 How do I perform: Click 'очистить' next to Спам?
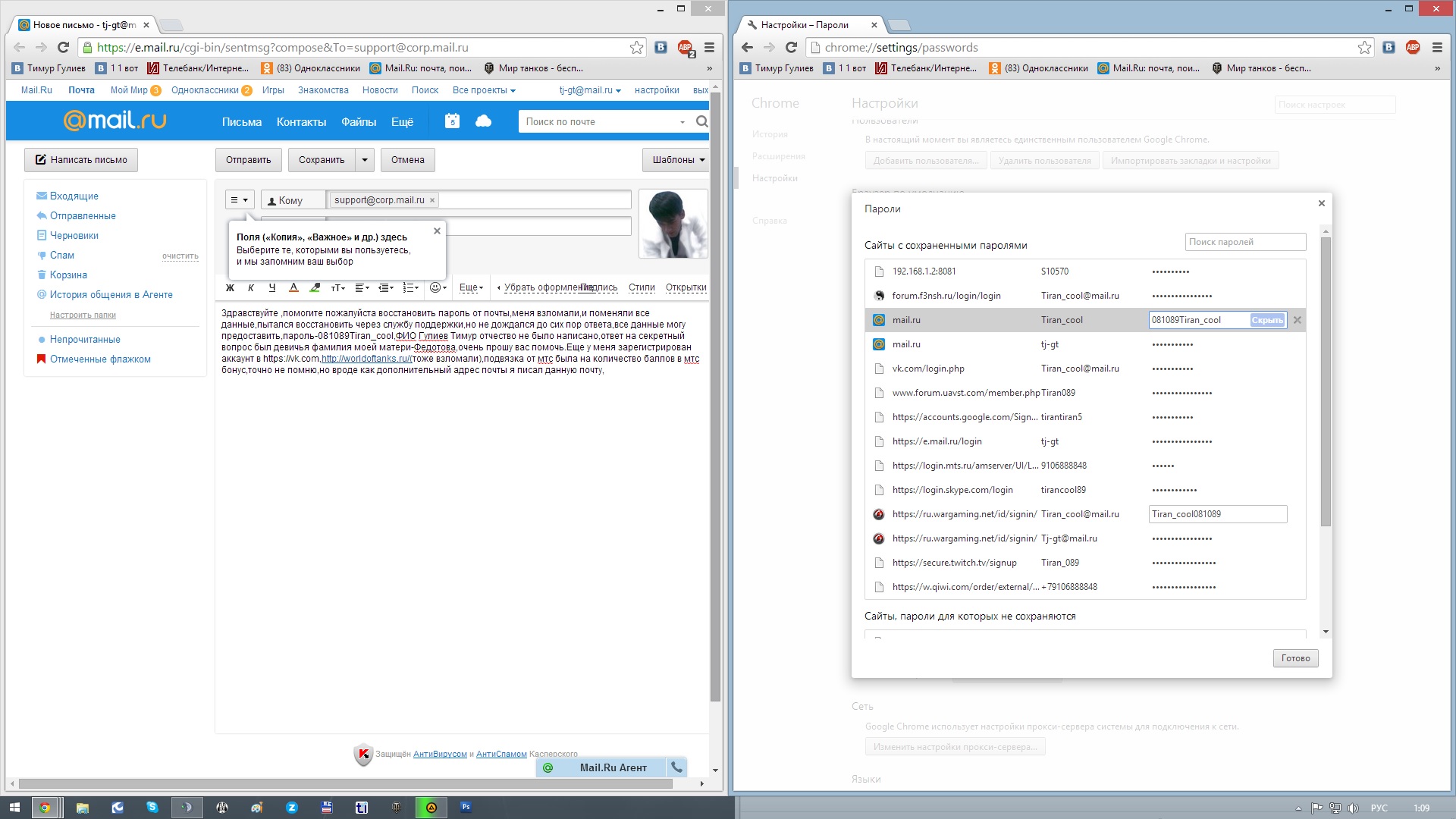tap(180, 256)
